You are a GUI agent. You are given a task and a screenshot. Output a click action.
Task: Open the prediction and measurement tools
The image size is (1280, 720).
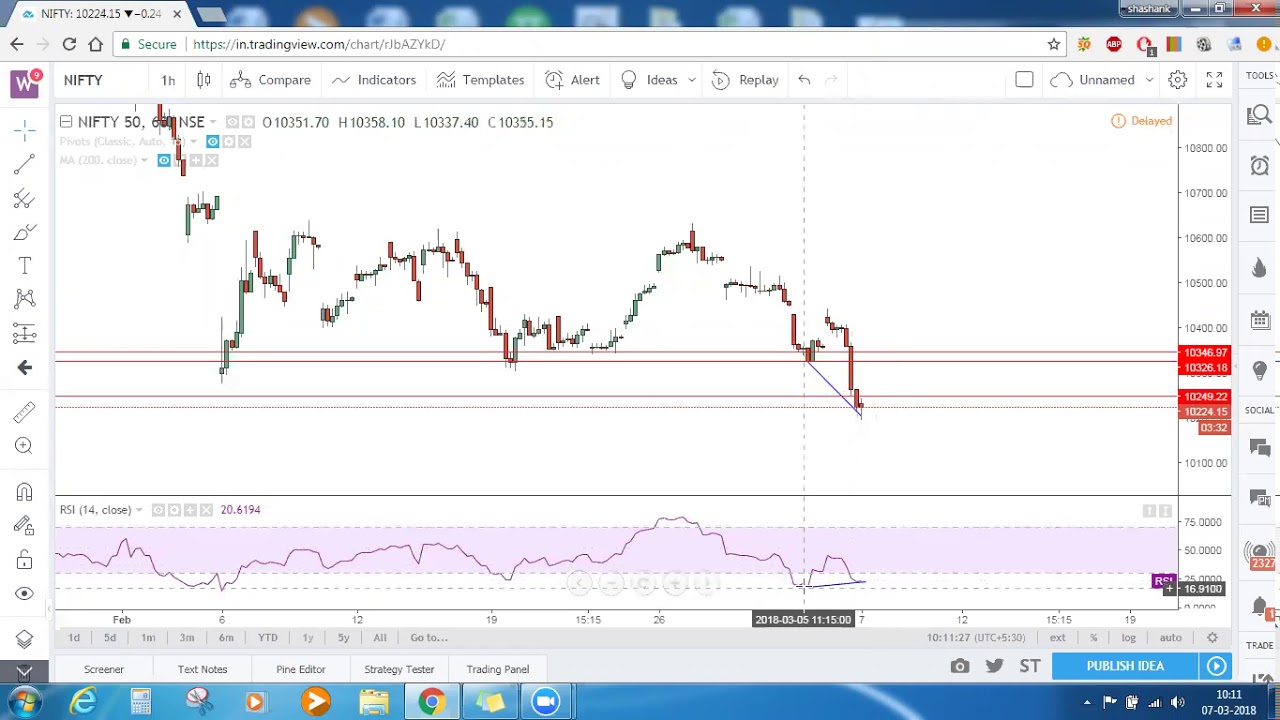(x=25, y=332)
